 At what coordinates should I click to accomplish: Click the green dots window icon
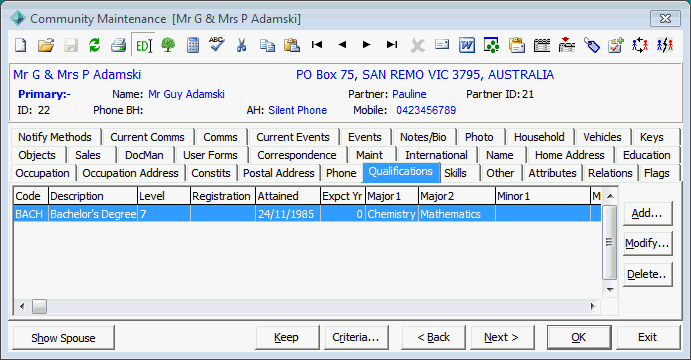[491, 45]
